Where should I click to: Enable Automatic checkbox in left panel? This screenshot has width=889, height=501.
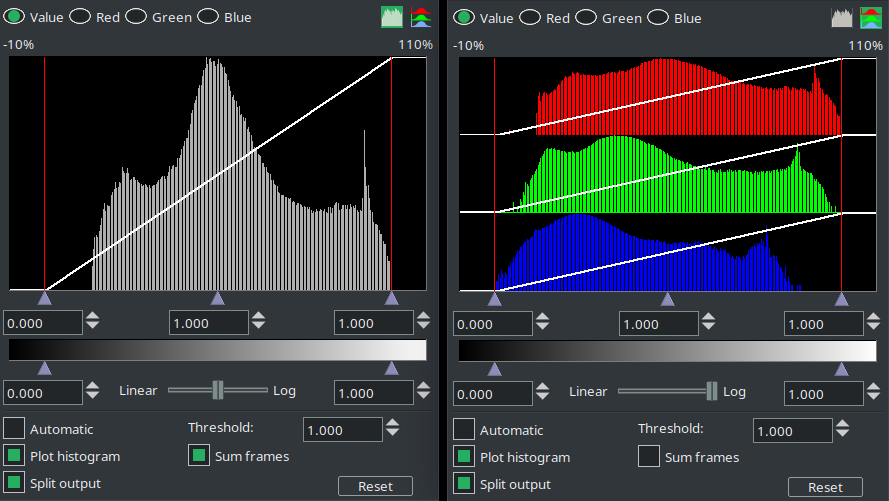tap(14, 429)
